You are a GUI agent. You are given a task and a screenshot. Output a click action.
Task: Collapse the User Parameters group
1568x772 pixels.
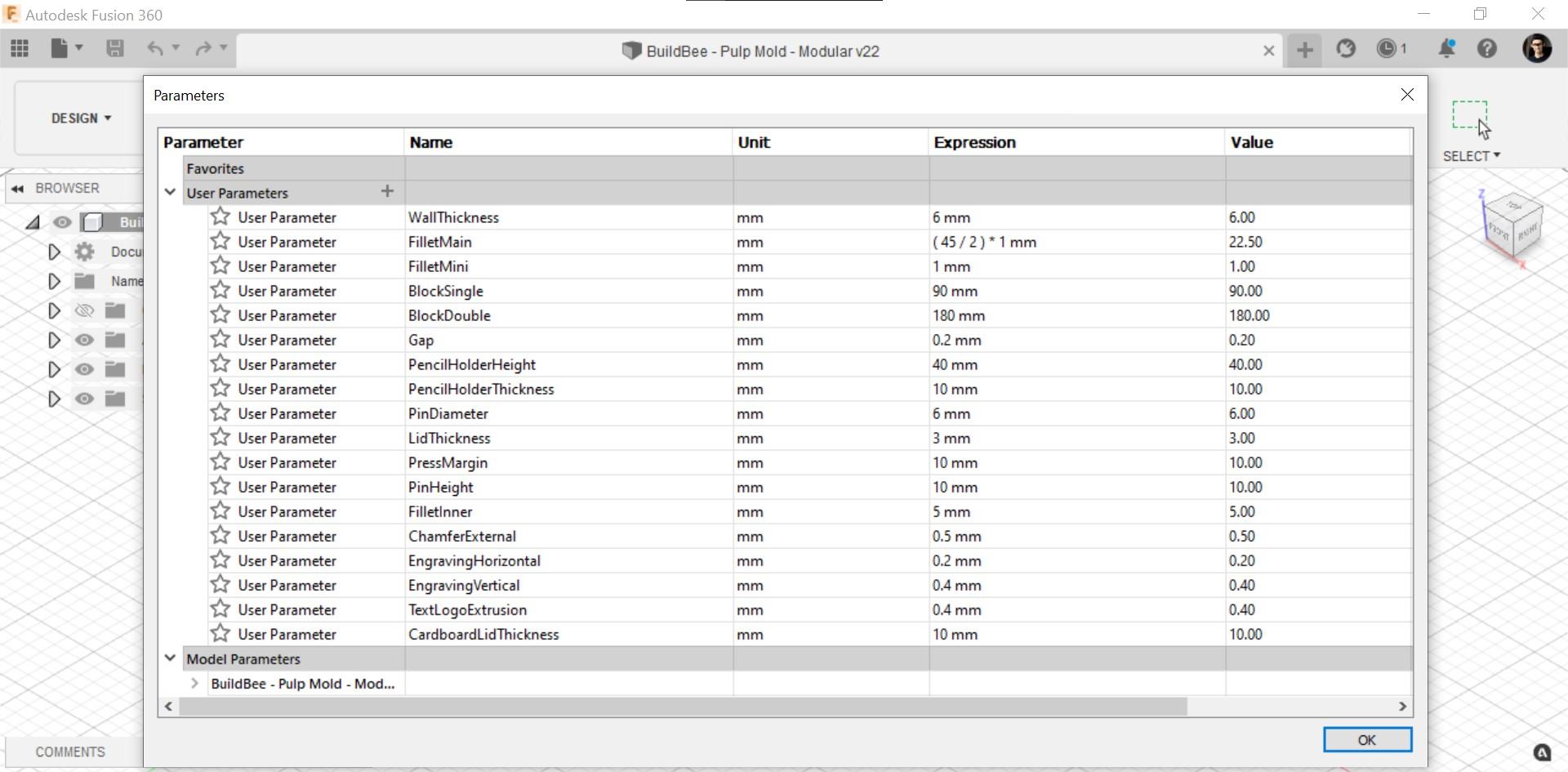click(x=170, y=193)
